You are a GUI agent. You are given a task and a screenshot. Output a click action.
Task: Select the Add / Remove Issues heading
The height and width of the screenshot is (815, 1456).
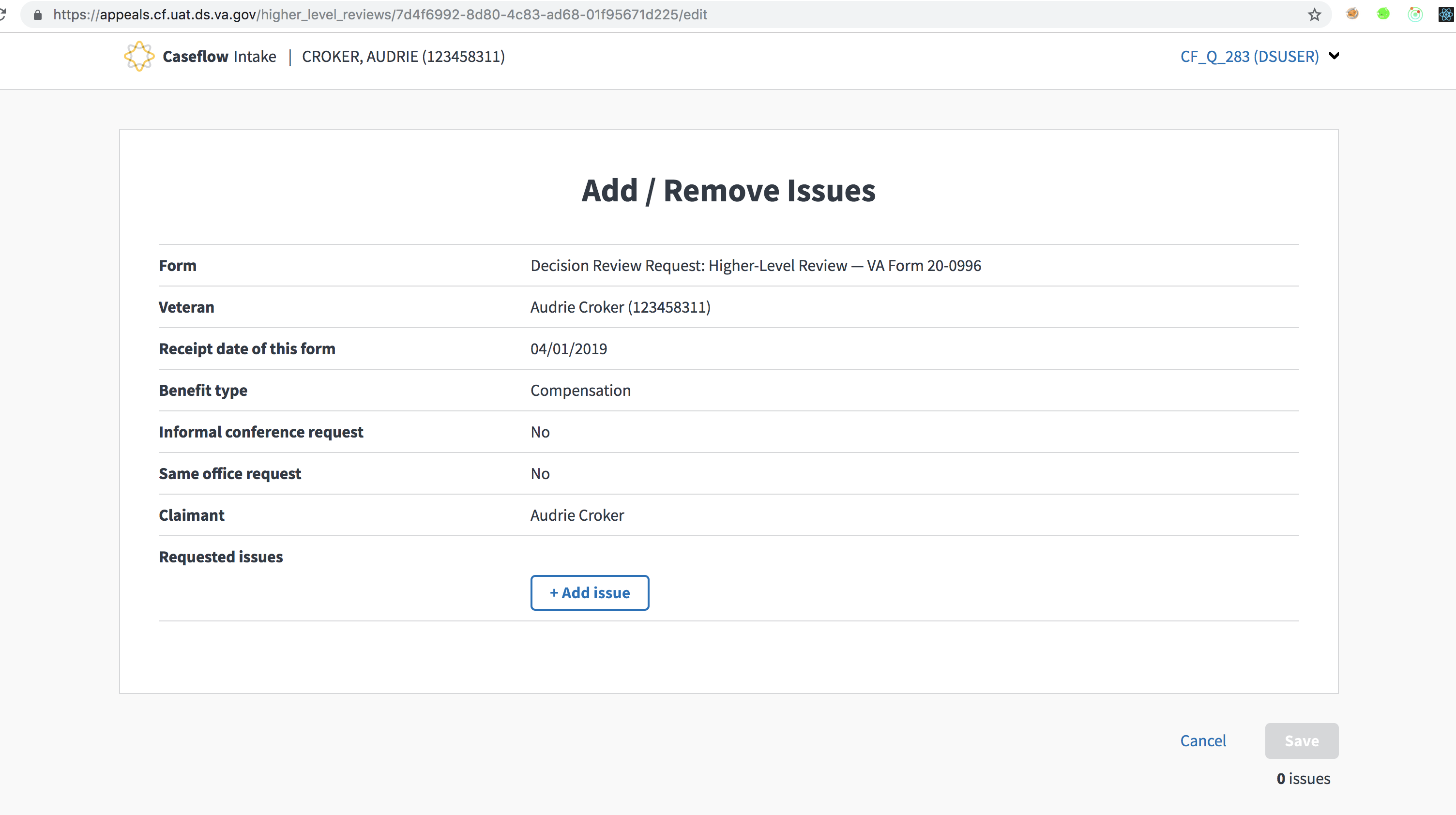click(x=728, y=191)
